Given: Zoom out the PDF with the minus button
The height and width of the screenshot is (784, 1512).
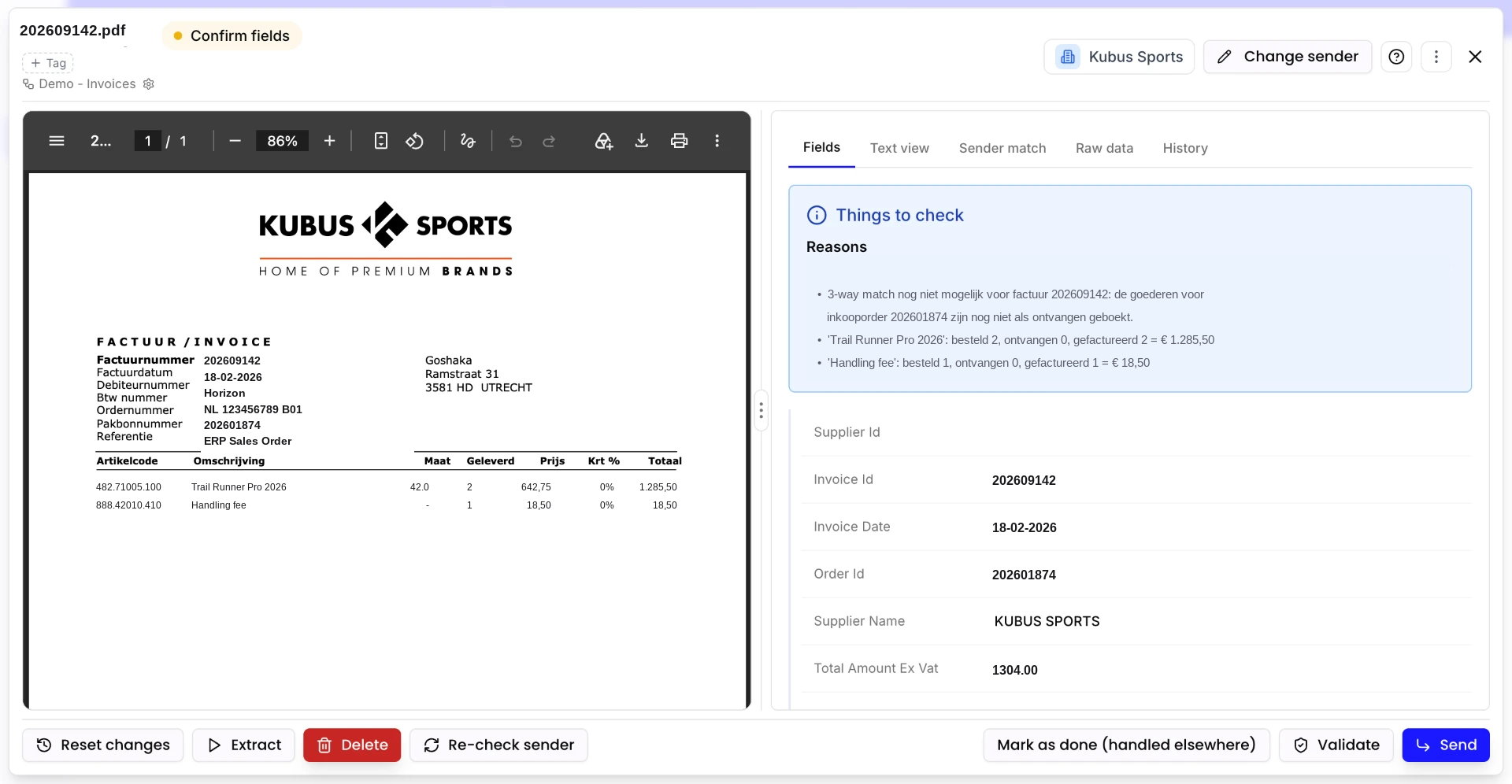Looking at the screenshot, I should (235, 141).
